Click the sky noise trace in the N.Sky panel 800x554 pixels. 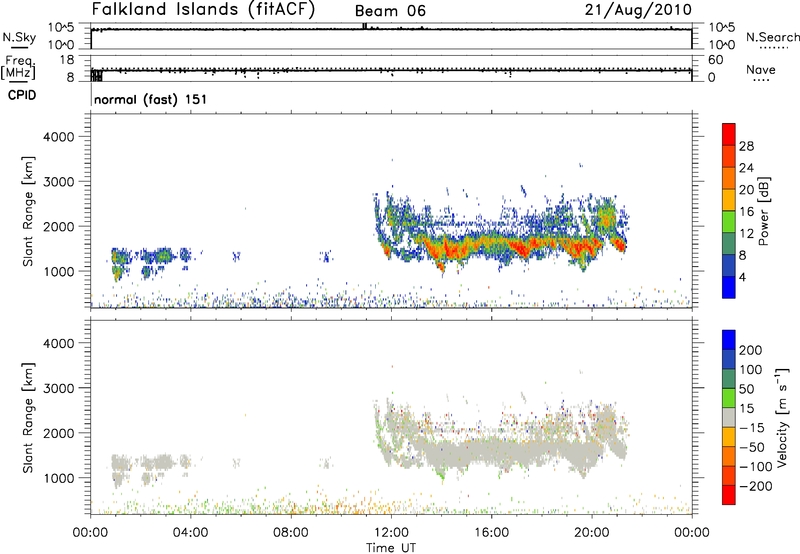[391, 29]
